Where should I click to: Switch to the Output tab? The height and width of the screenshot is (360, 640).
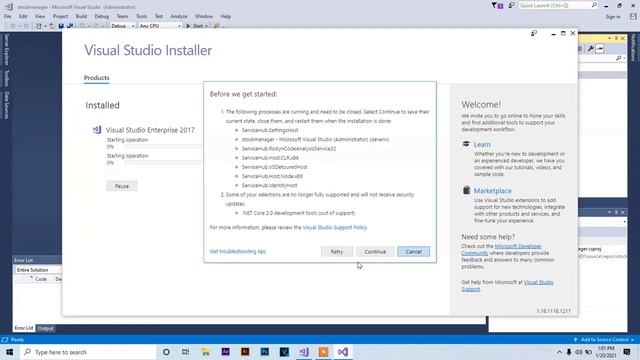(x=45, y=328)
